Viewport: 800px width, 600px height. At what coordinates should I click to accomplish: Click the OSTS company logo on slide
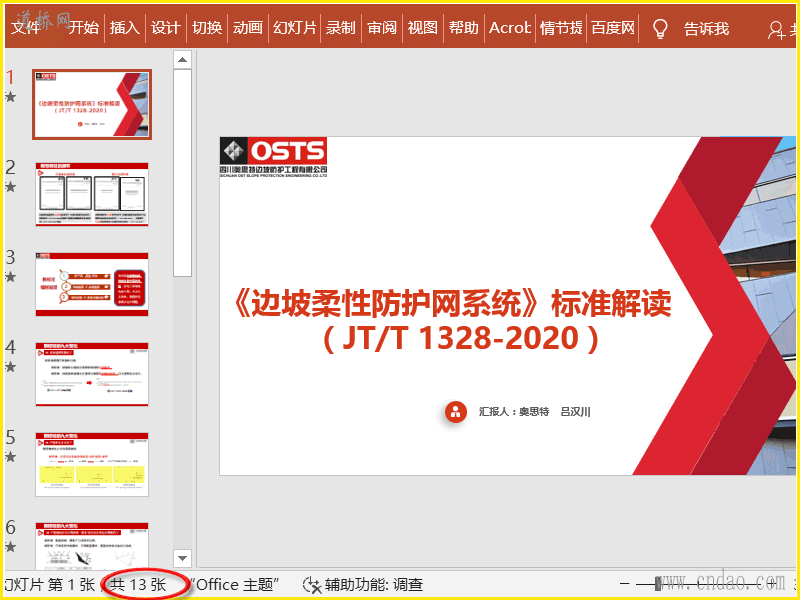pyautogui.click(x=273, y=157)
